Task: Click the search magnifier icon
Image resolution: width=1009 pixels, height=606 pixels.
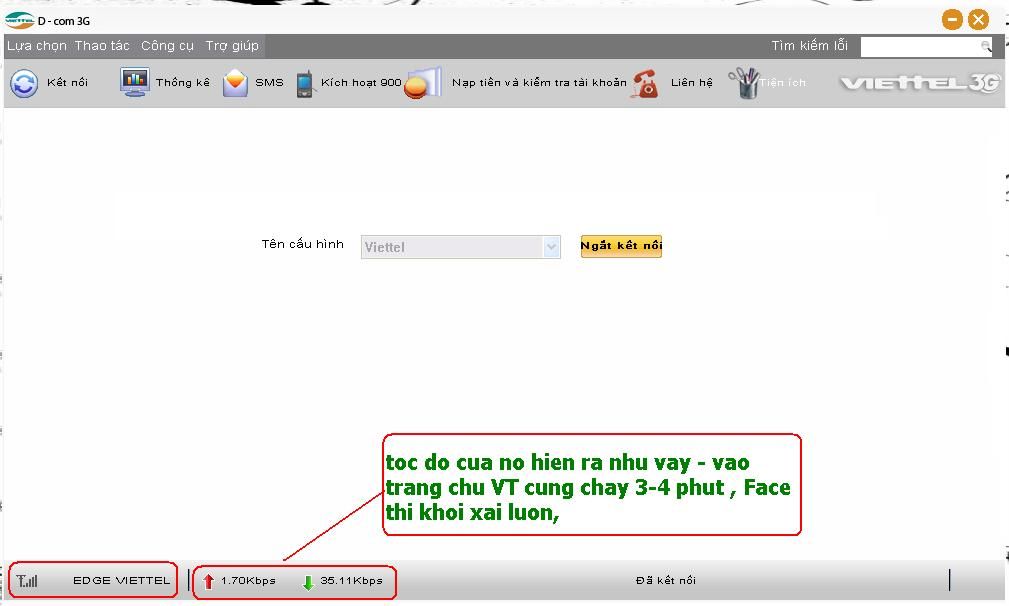Action: click(x=985, y=46)
